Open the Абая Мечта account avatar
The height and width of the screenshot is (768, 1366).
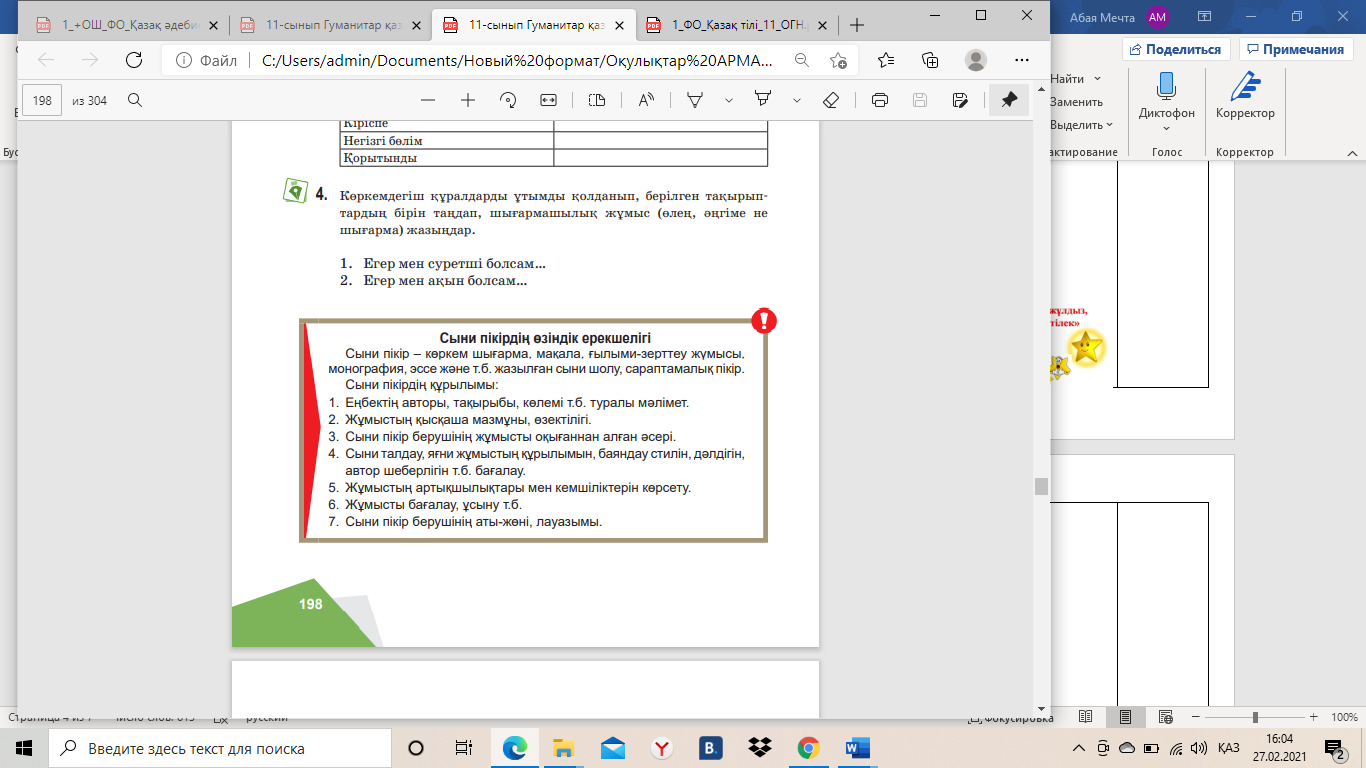coord(1158,17)
